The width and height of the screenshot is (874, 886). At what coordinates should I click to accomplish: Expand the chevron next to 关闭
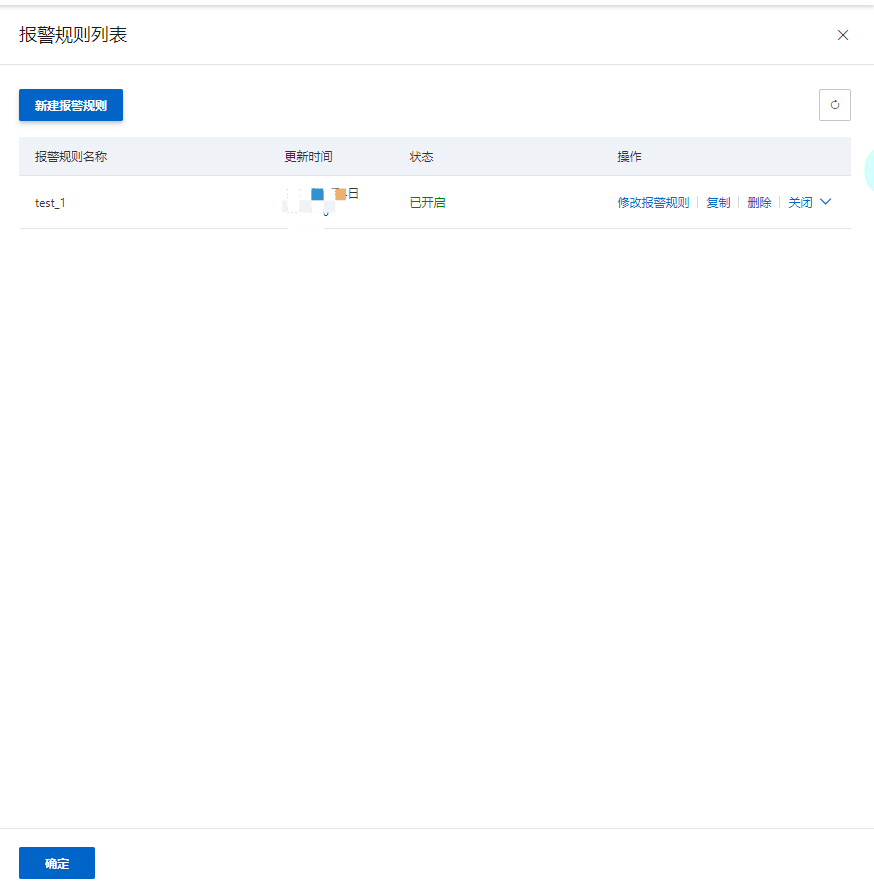[x=825, y=202]
